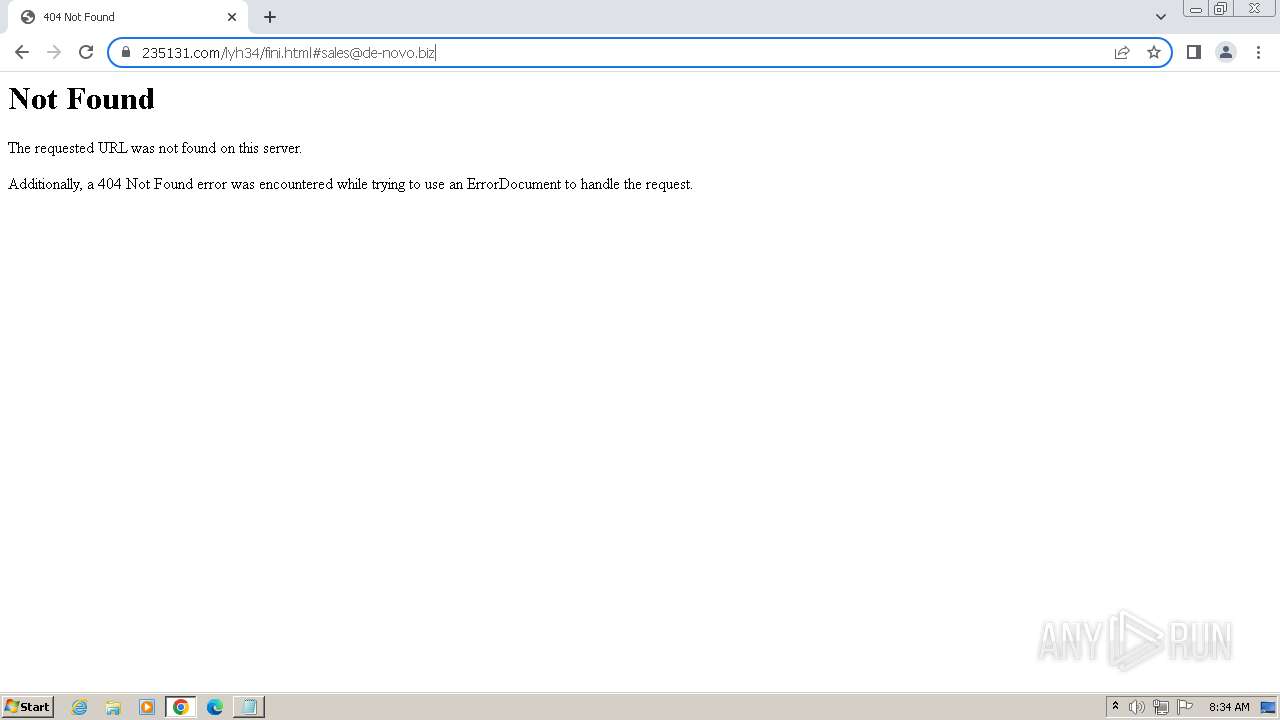Screen dimensions: 1280x720
Task: Show hidden system tray icons
Action: 1115,707
